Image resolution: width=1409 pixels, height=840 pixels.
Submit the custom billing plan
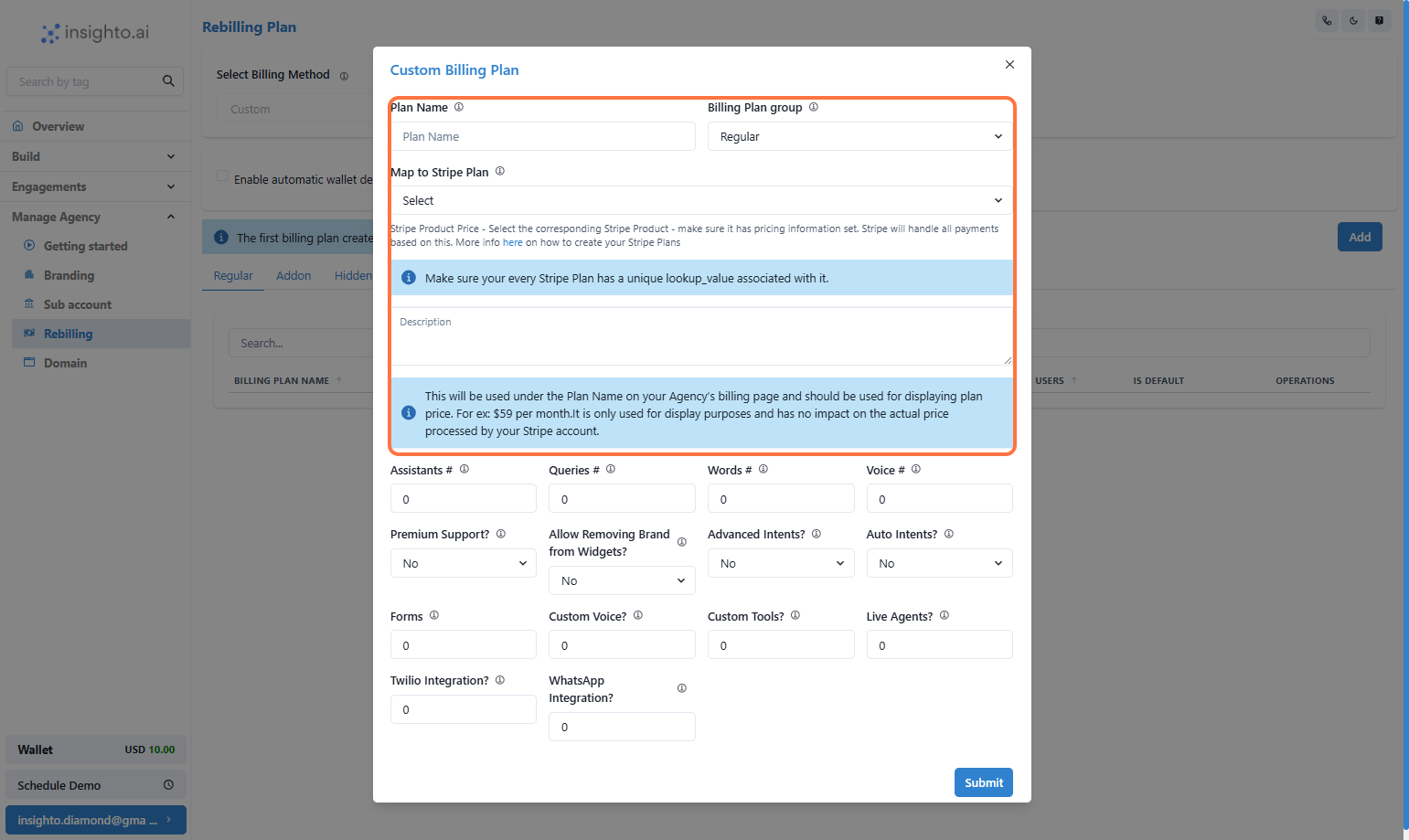point(984,782)
